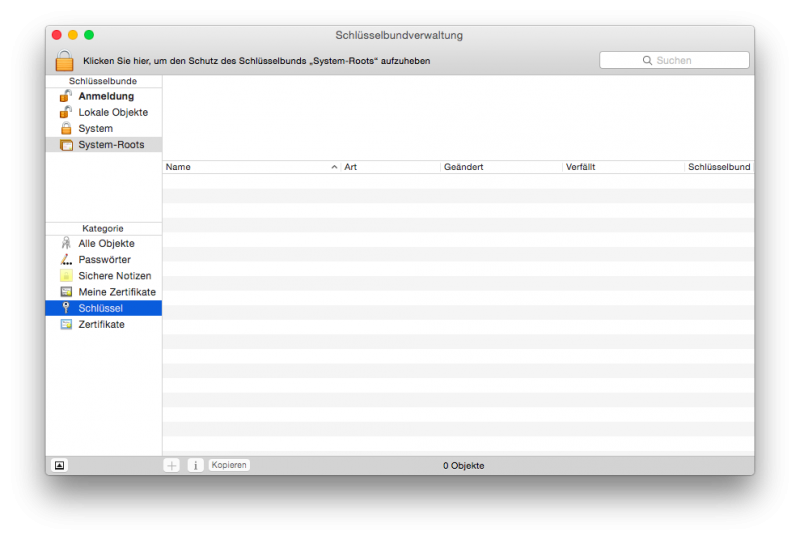The image size is (800, 540).
Task: Select the Lokale Objekte keychain
Action: (112, 112)
